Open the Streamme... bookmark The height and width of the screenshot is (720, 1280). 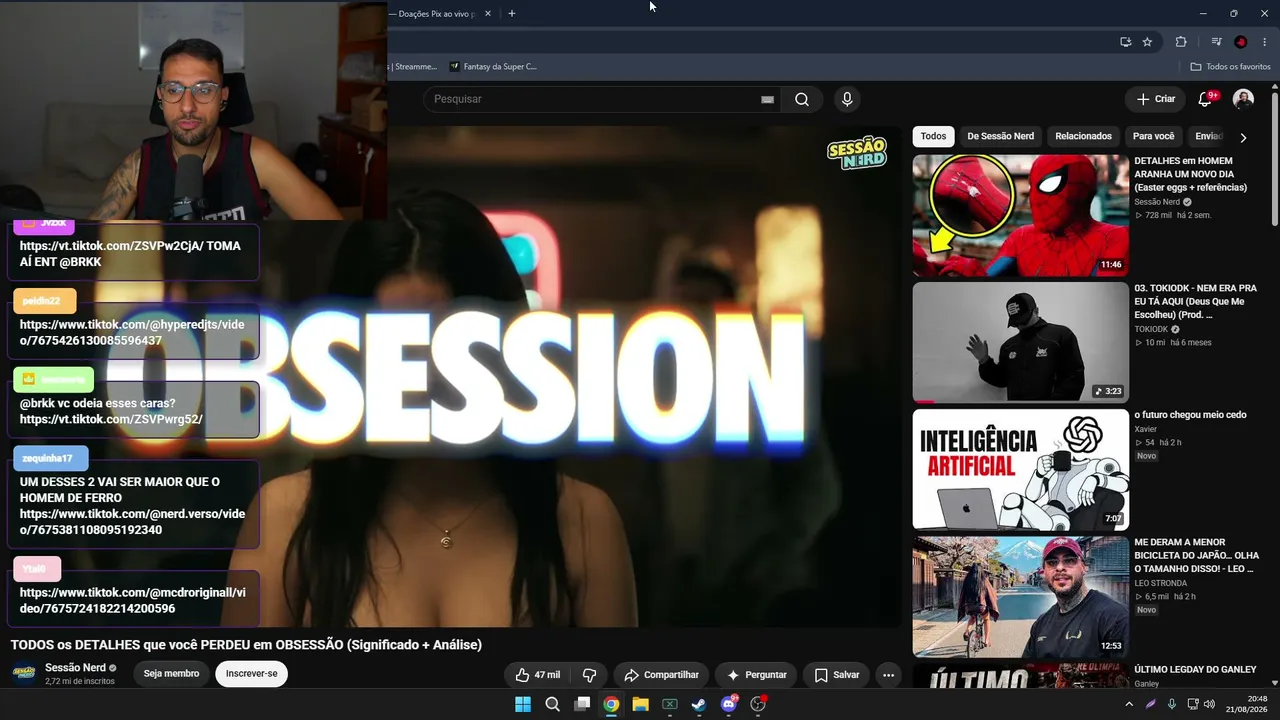pos(413,67)
